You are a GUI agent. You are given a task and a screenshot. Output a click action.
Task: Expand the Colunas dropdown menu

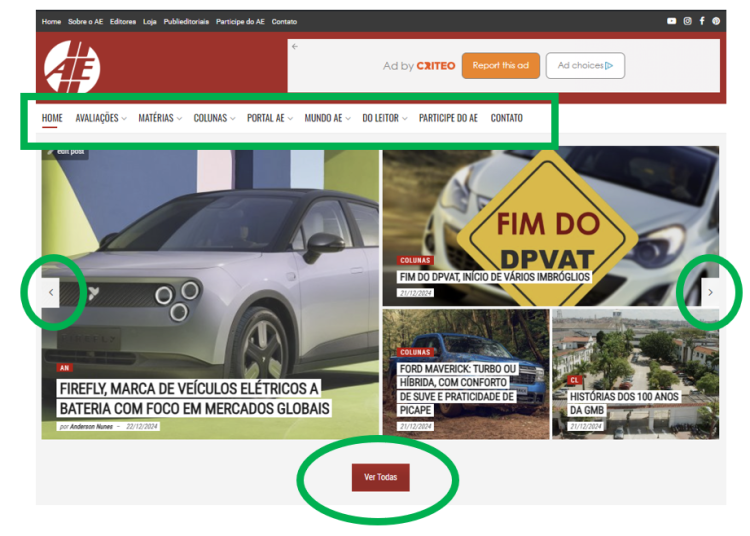(x=214, y=118)
